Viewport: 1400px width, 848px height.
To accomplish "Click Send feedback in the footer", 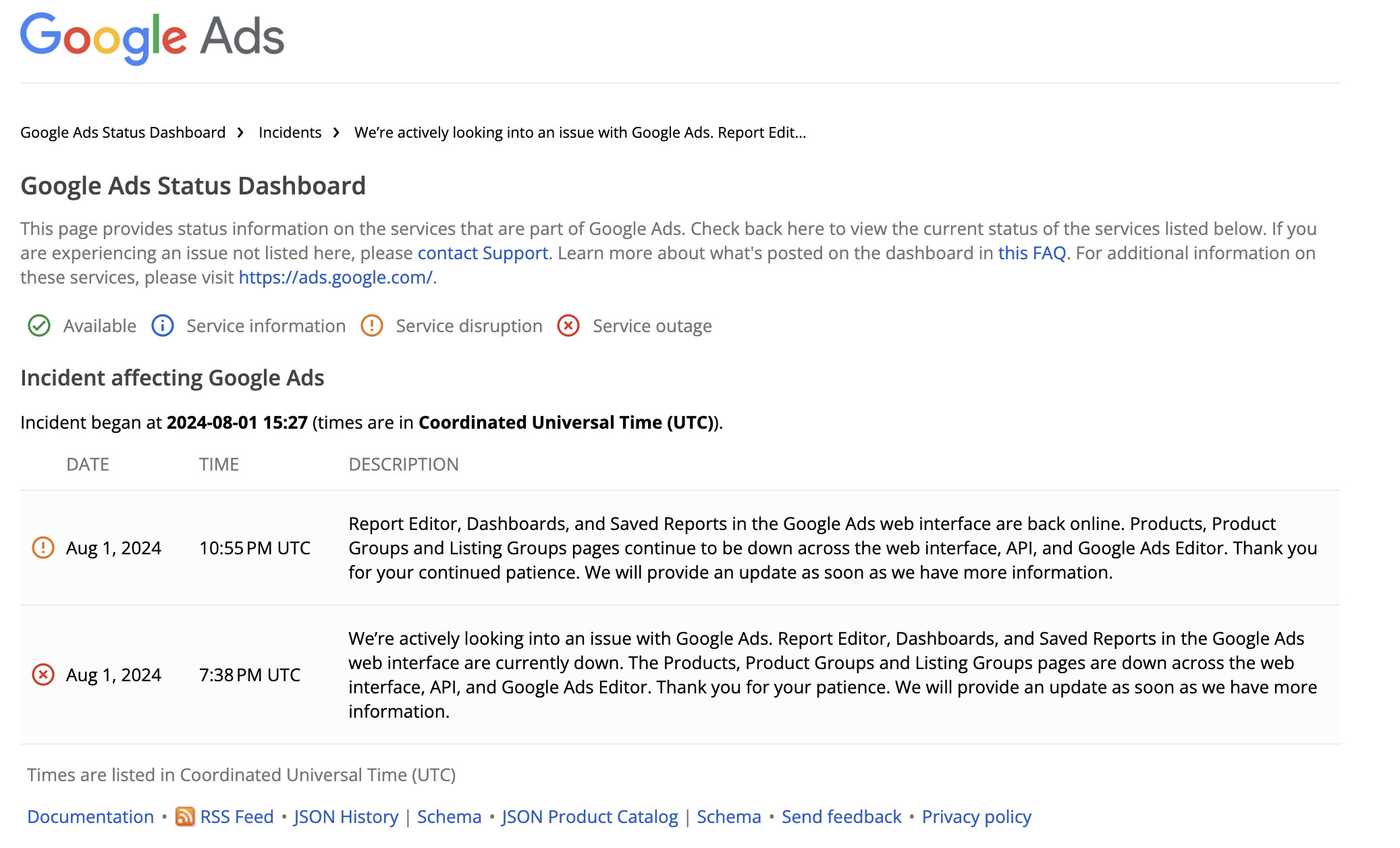I will point(840,816).
